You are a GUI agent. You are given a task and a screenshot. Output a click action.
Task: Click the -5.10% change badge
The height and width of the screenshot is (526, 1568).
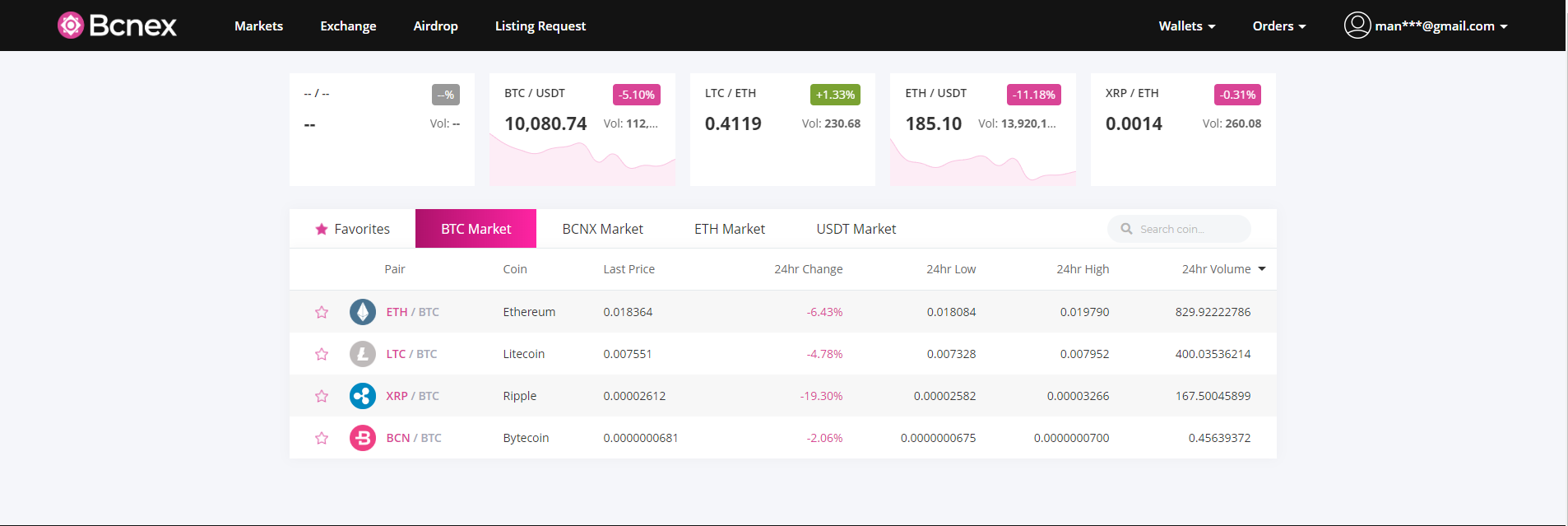click(x=637, y=95)
